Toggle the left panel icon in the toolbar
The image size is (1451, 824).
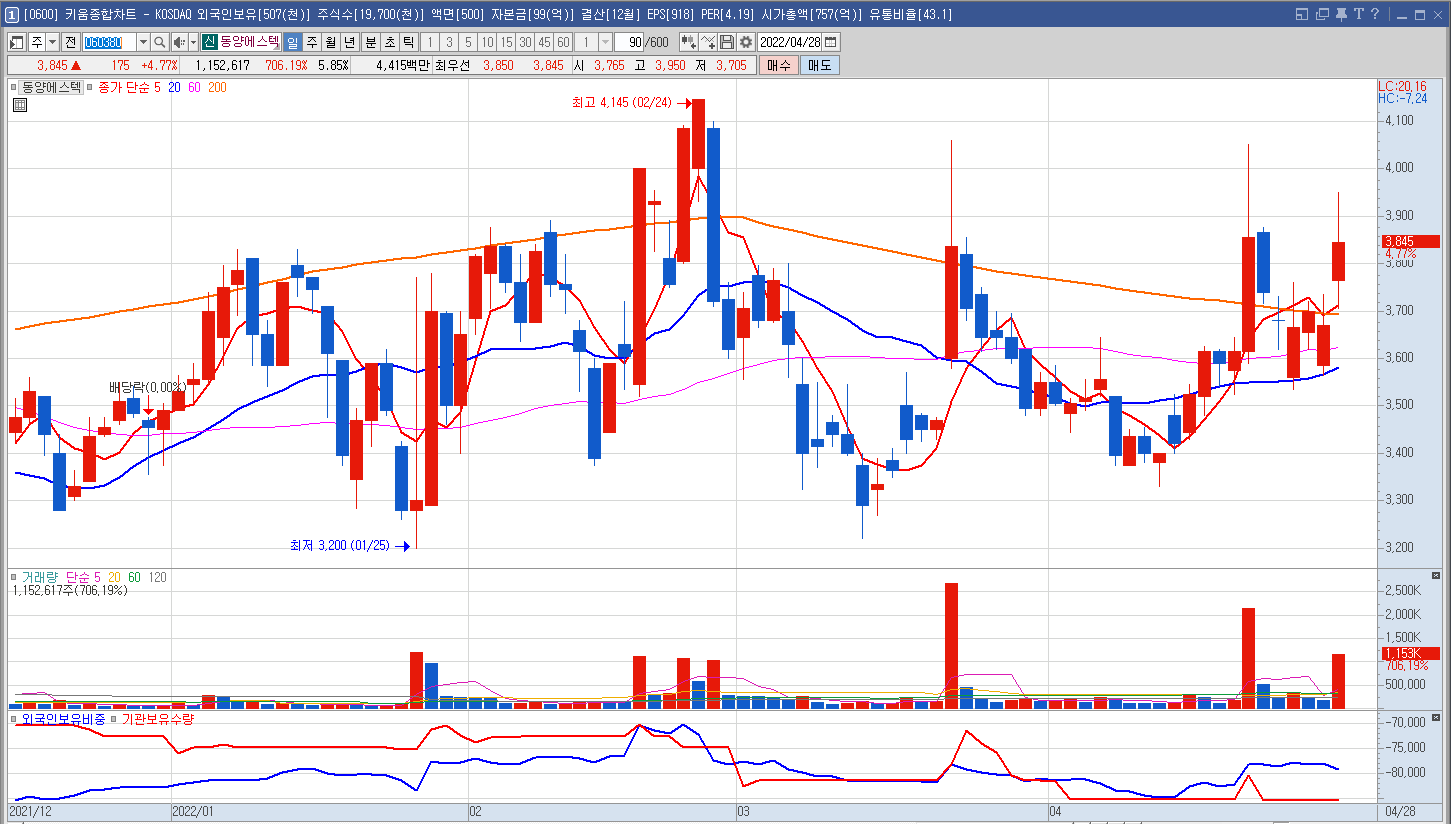coord(16,42)
